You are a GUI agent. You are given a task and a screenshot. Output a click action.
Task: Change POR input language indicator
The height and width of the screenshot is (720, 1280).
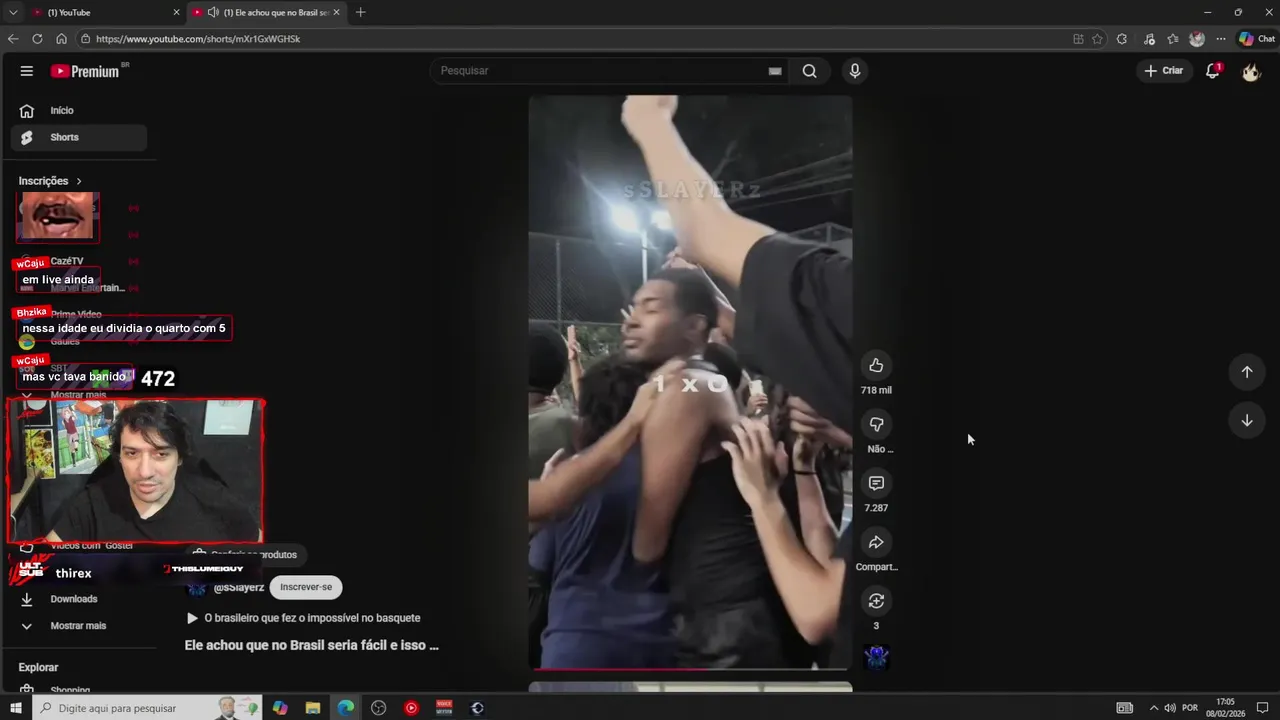click(1190, 708)
